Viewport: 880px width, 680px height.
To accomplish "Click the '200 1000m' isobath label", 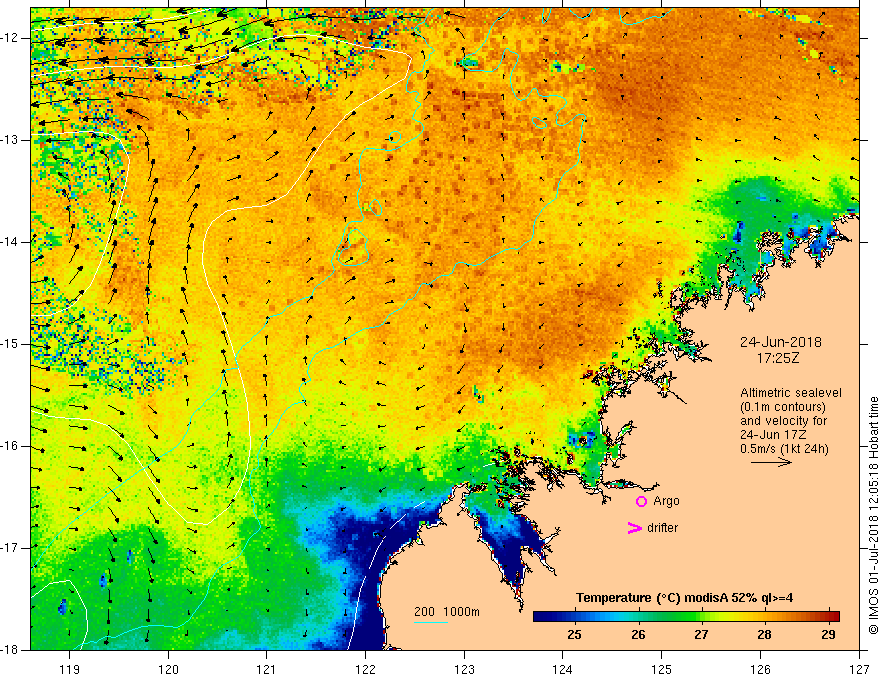I will point(447,612).
